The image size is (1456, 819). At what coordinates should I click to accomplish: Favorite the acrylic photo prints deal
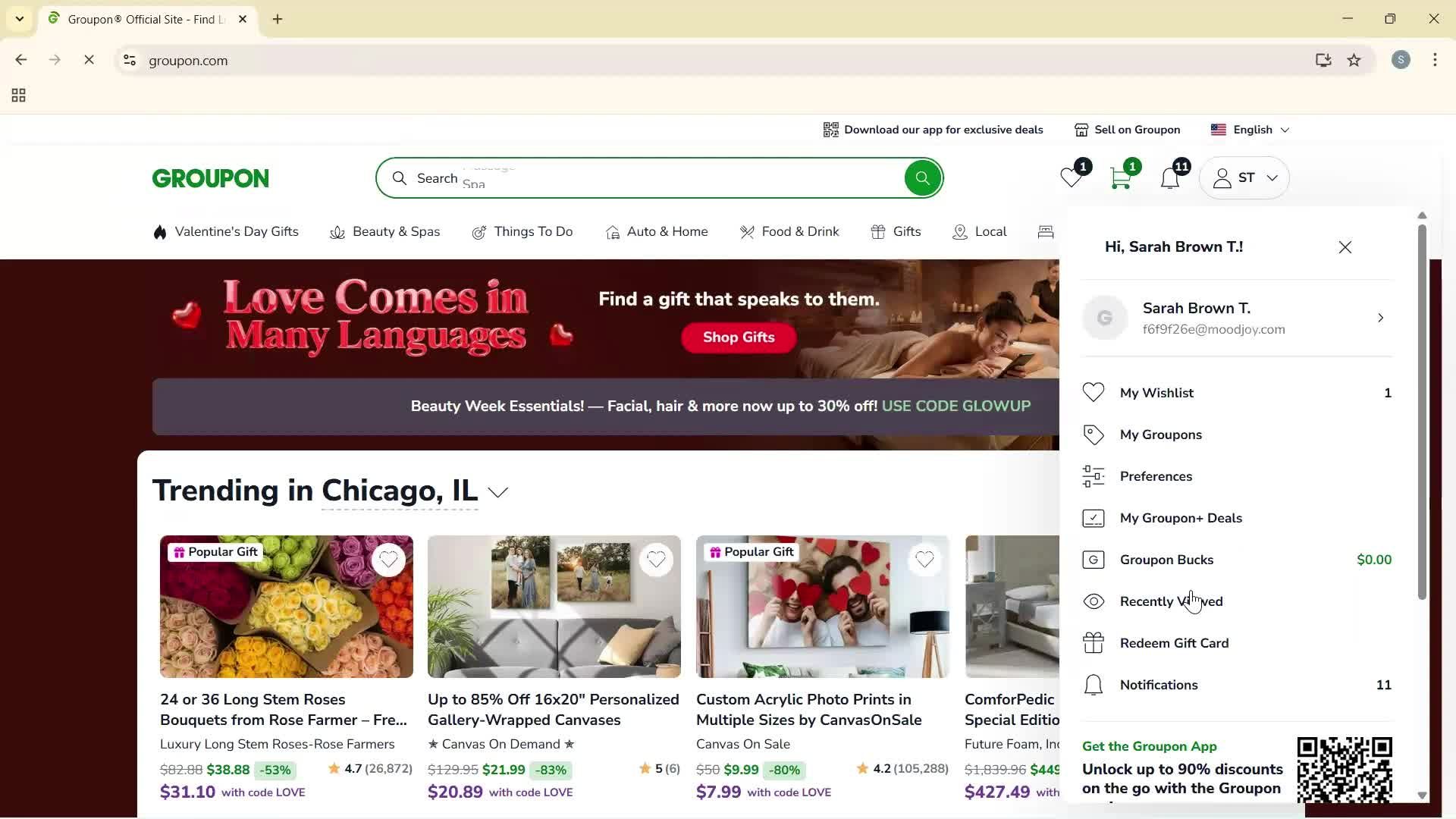pyautogui.click(x=925, y=560)
